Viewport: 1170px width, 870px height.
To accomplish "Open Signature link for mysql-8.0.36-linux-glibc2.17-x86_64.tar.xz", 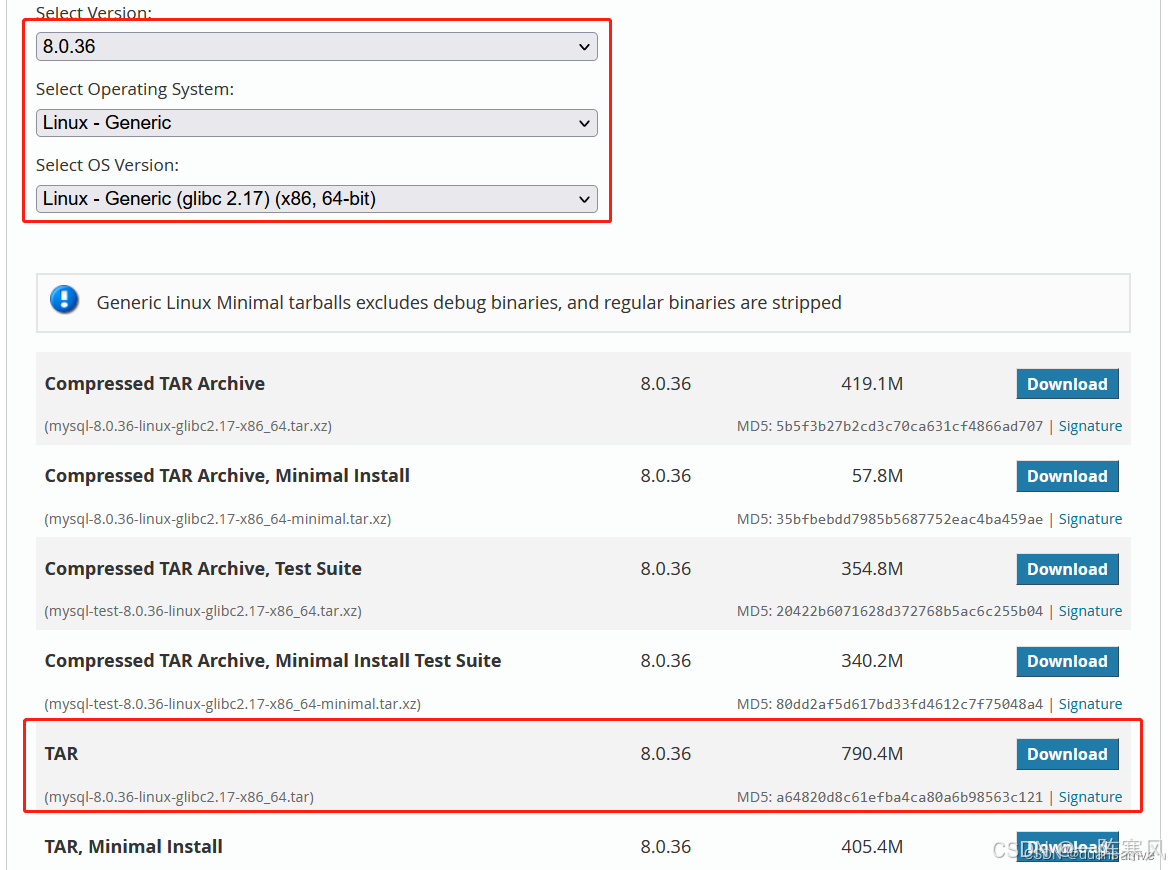I will coord(1090,426).
